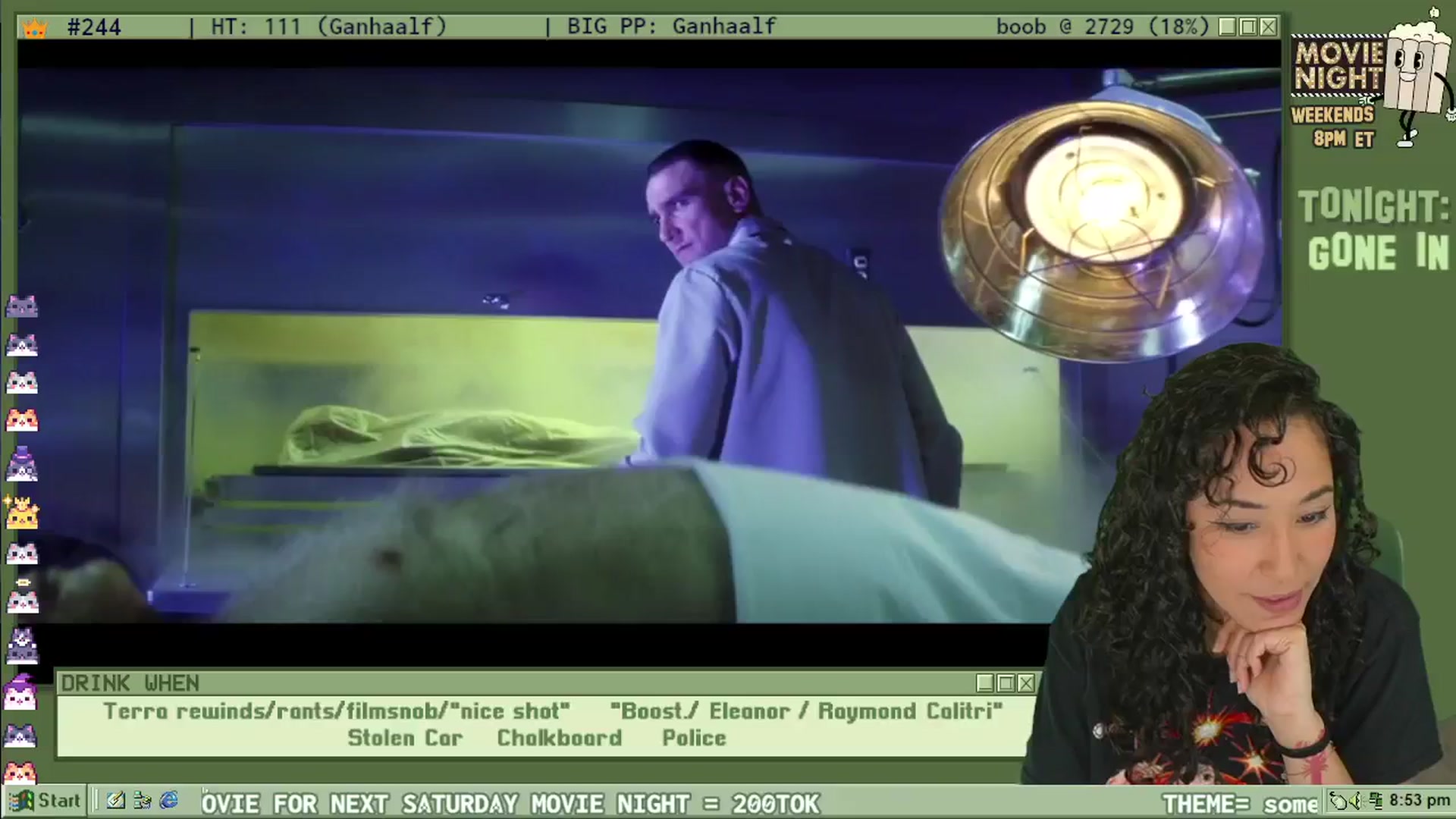This screenshot has width=1456, height=819.
Task: Launch Internet Explorer from quick launch
Action: pos(169,800)
